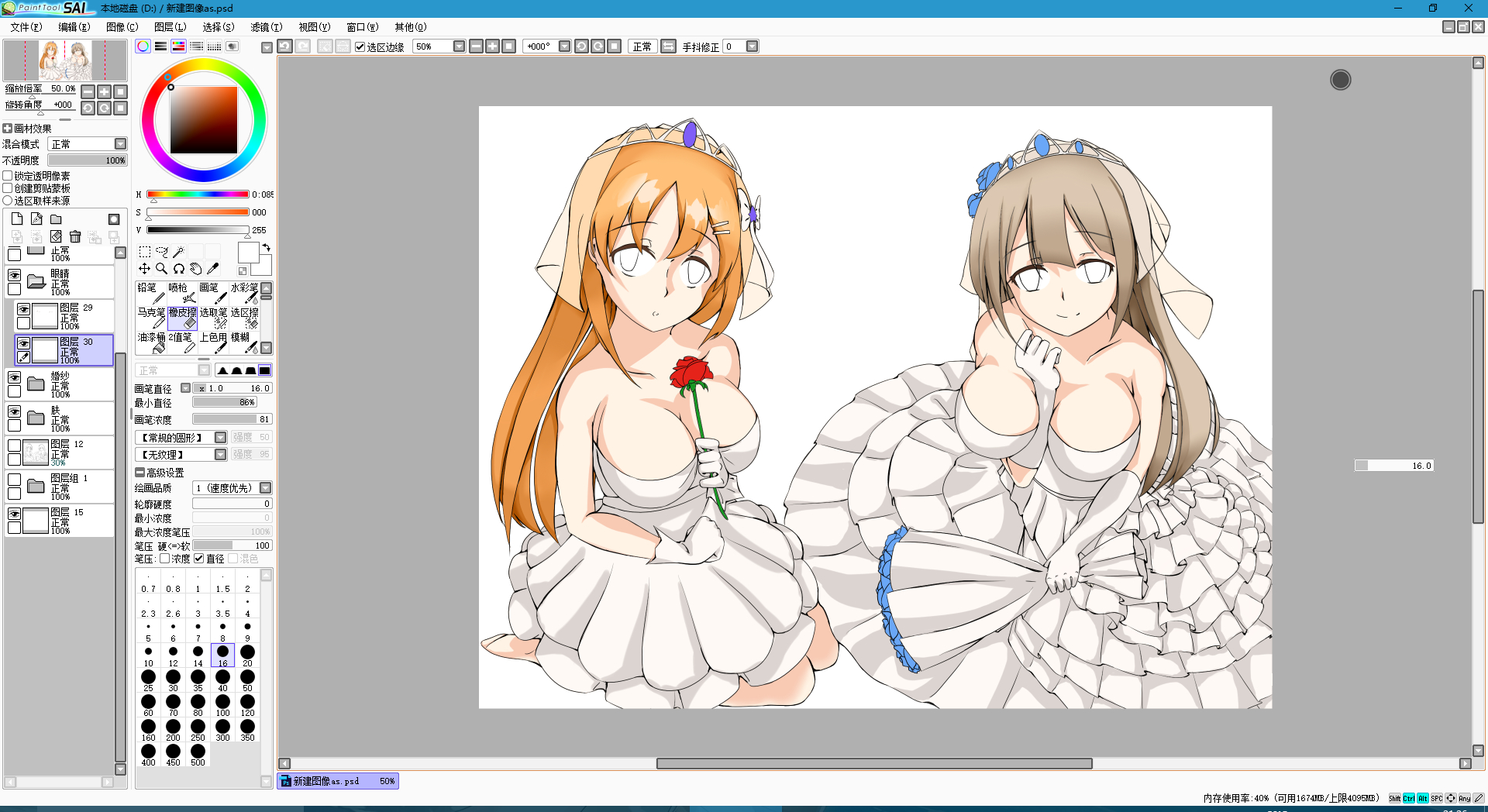Enable 笔压 浓度 pressure checkbox
The height and width of the screenshot is (812, 1488).
coord(165,559)
